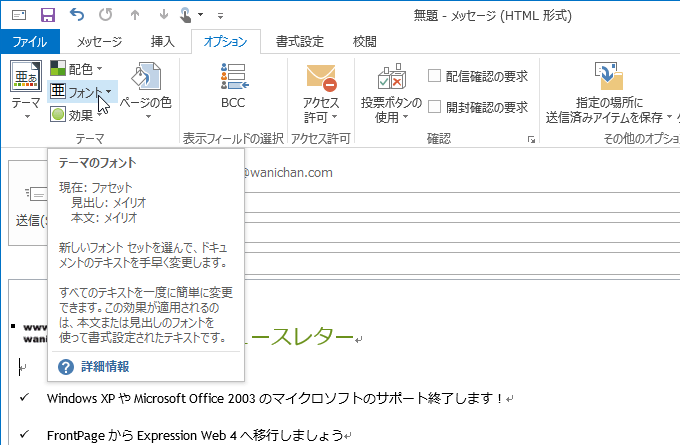
Task: Open the 確認 group dialog launcher
Action: tap(531, 139)
